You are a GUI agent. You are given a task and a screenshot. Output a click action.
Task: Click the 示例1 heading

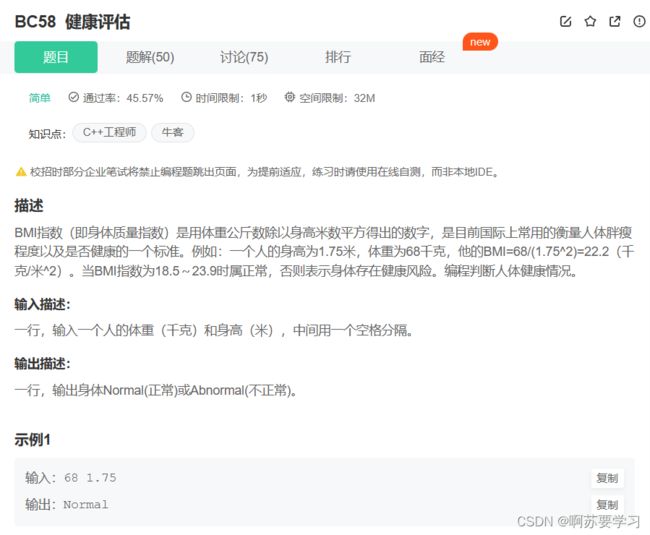click(32, 440)
